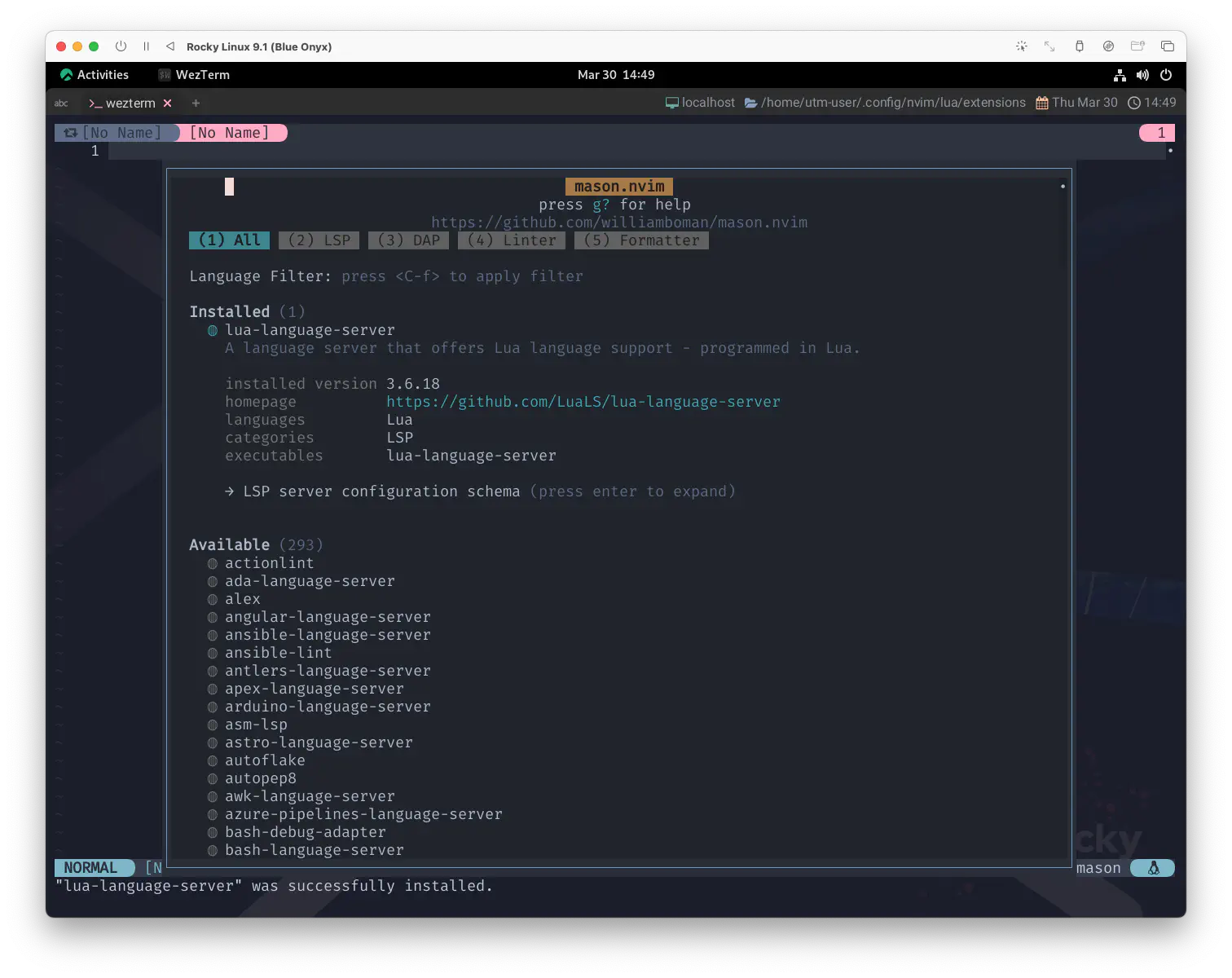Viewport: 1232px width, 978px height.
Task: Add a new WezTerm tab
Action: click(196, 104)
